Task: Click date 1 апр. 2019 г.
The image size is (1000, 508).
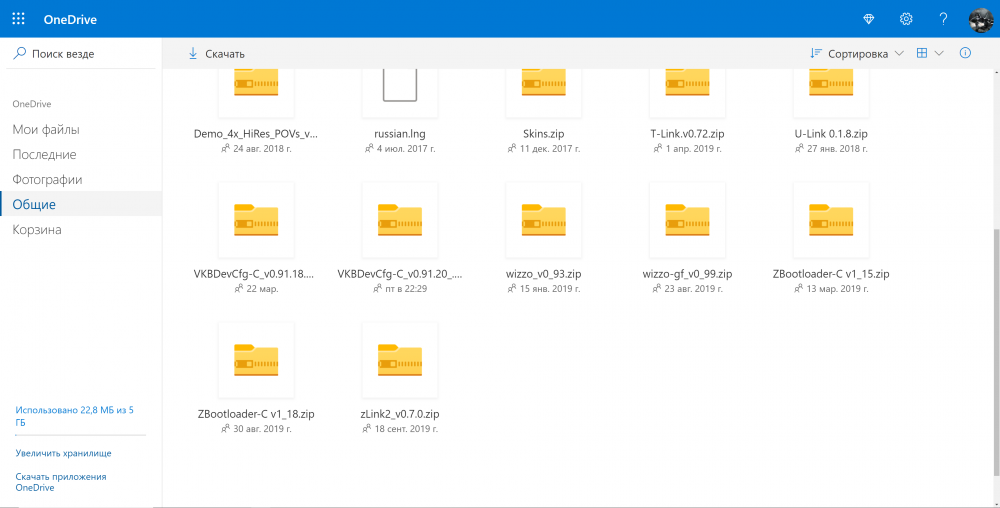Action: pyautogui.click(x=693, y=149)
